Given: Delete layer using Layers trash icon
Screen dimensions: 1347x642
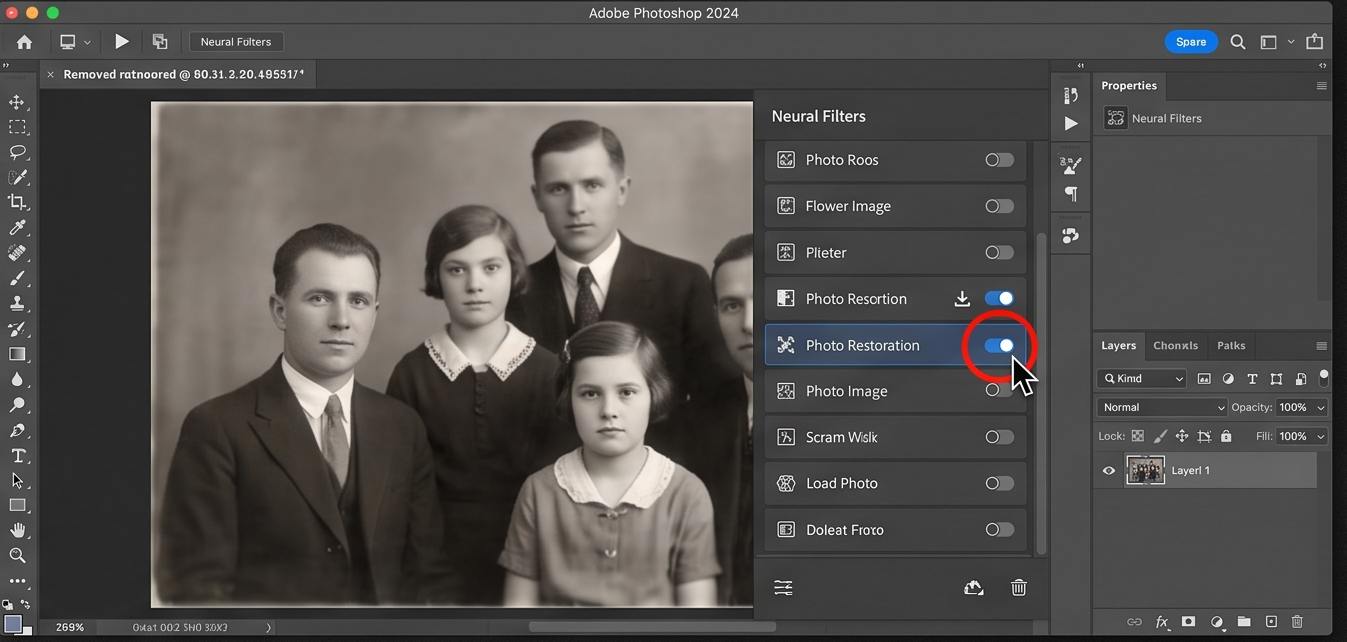Looking at the screenshot, I should [x=1297, y=622].
